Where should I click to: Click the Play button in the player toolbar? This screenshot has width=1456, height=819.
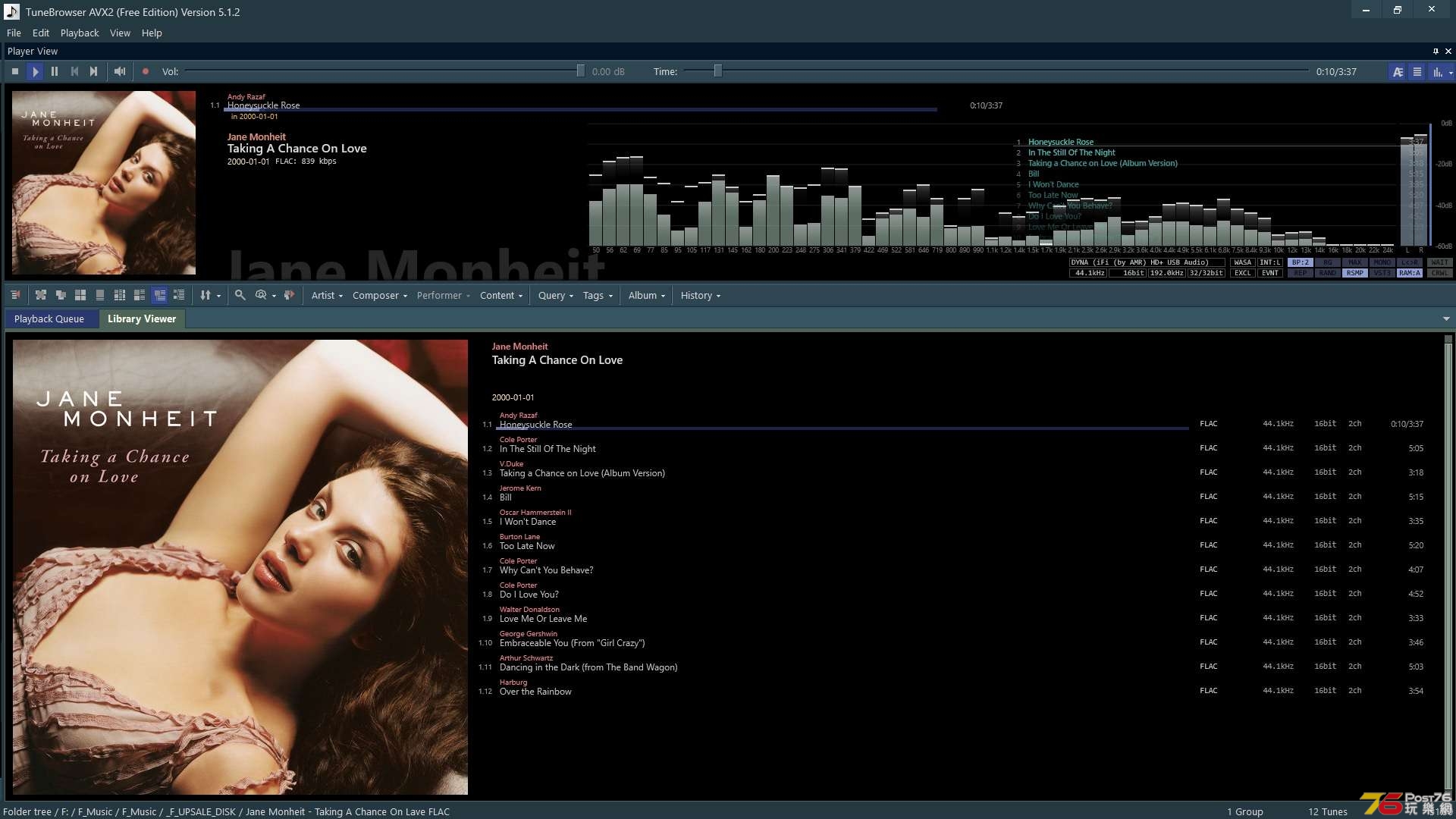point(35,71)
